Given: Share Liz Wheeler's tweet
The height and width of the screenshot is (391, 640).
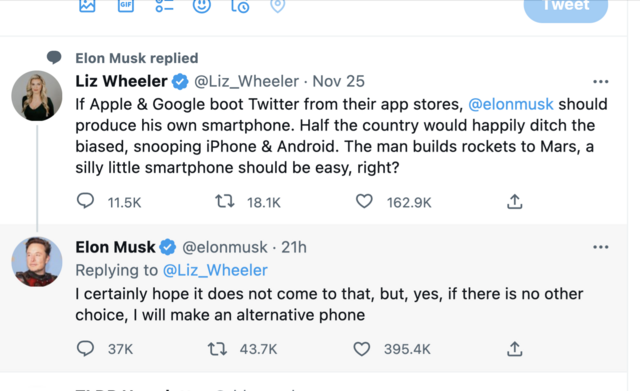Looking at the screenshot, I should click(x=515, y=201).
